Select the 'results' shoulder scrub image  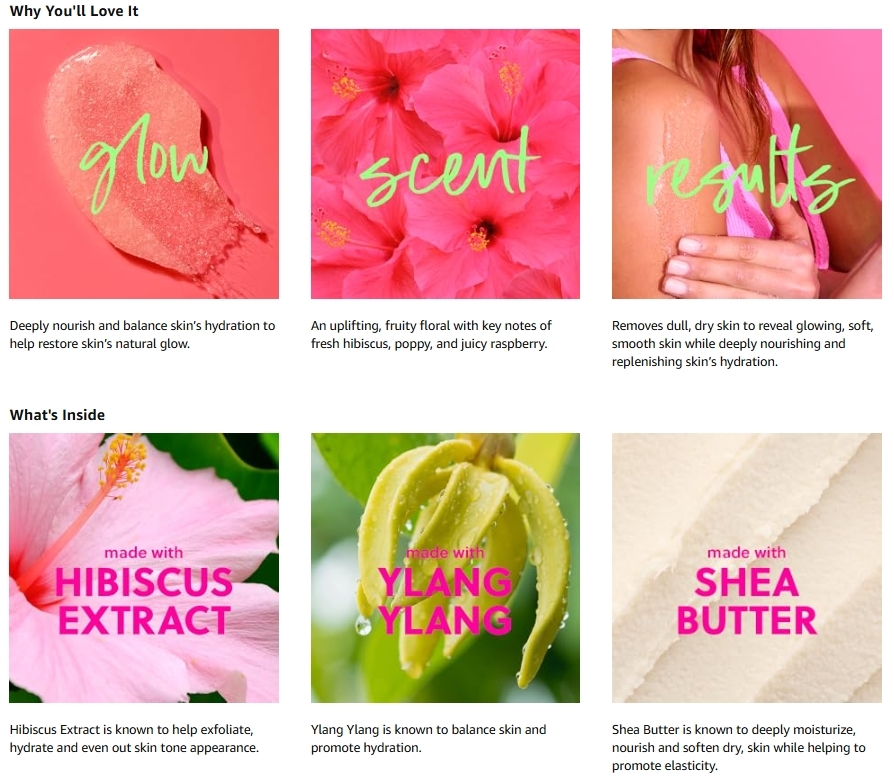tap(747, 164)
